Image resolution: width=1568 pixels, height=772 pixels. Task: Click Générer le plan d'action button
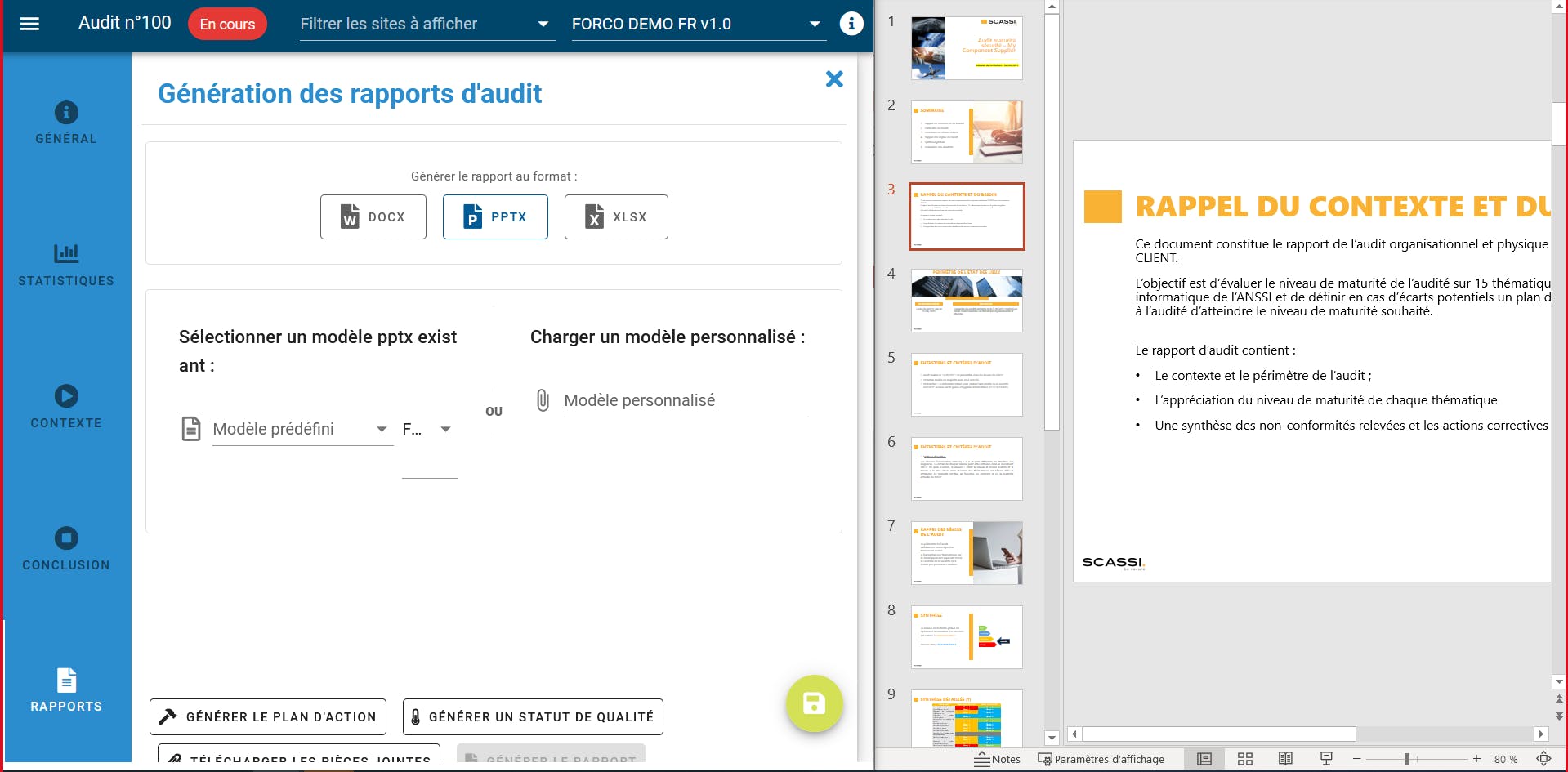coord(268,716)
